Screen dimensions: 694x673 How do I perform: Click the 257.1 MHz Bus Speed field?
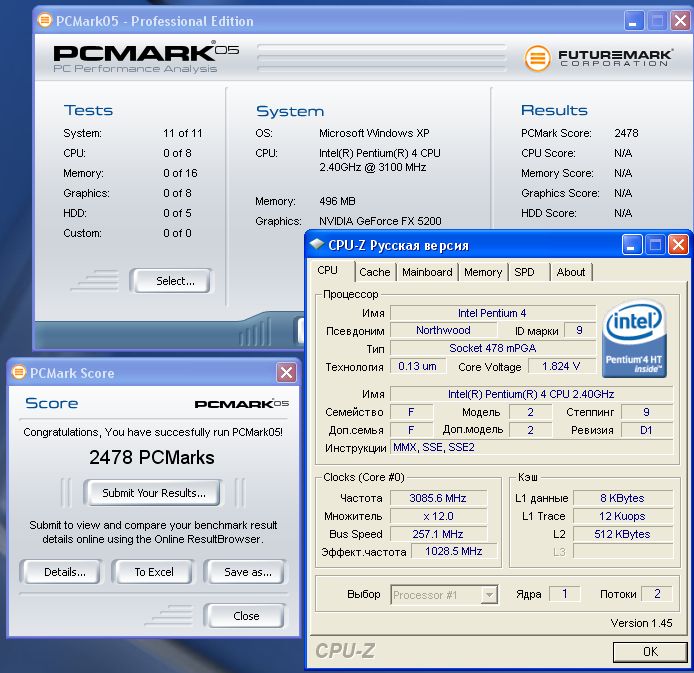(x=438, y=534)
